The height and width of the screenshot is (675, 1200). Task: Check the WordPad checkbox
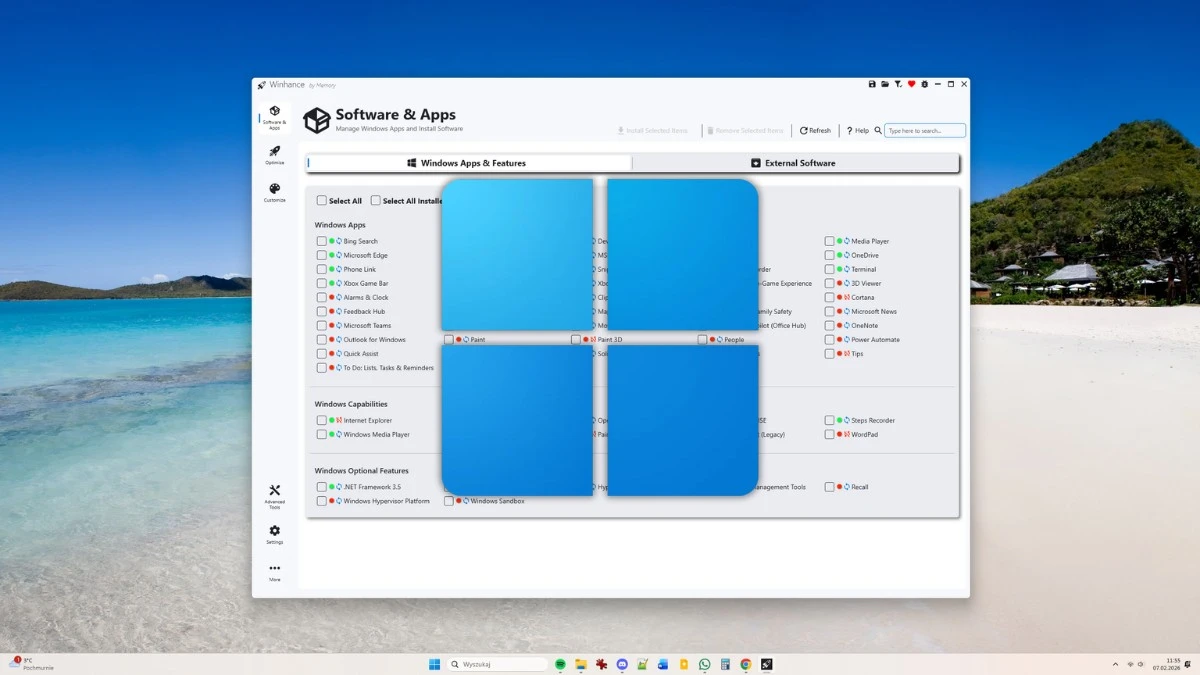click(x=829, y=434)
